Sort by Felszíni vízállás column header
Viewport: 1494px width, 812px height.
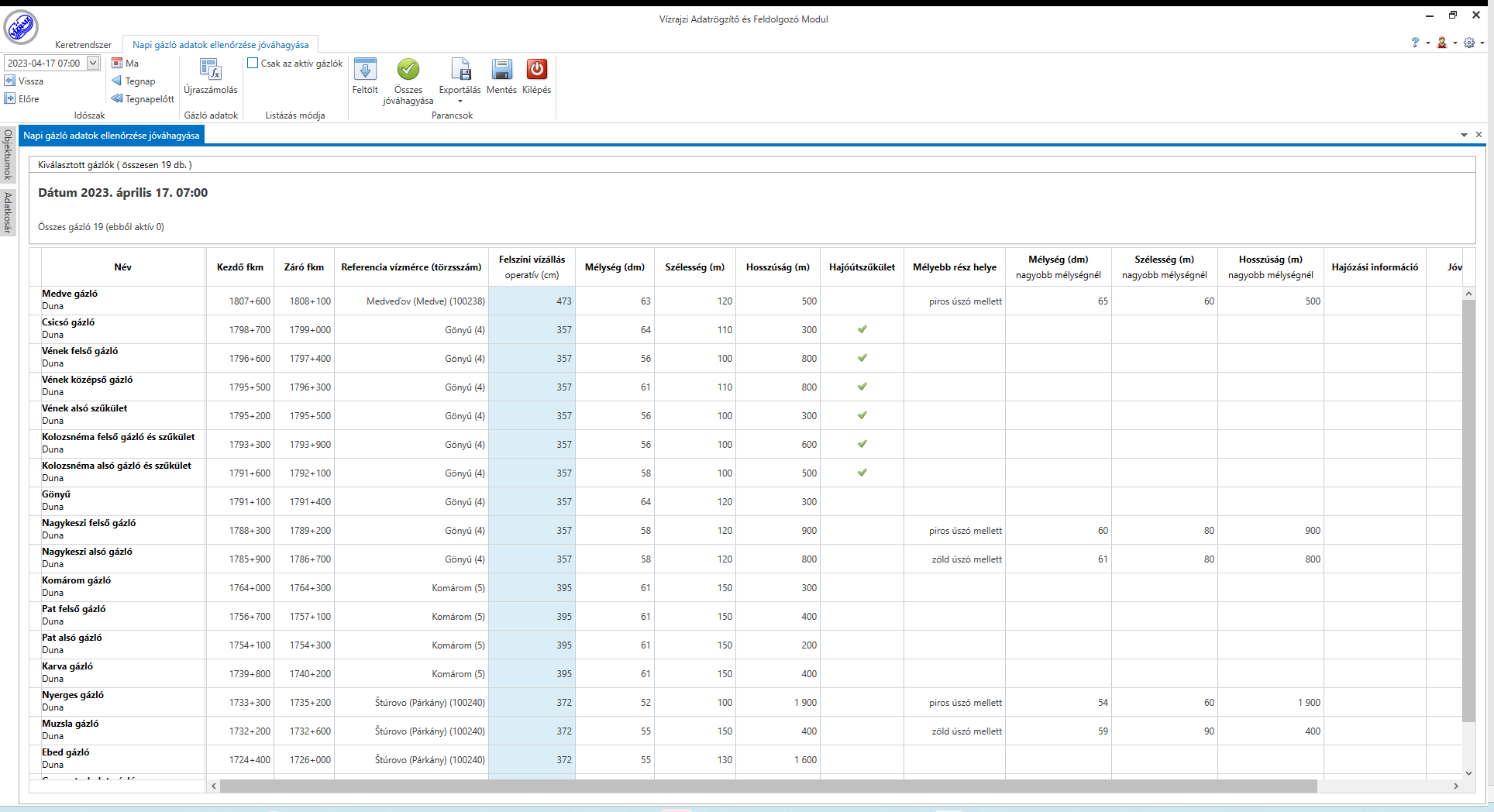coord(532,267)
